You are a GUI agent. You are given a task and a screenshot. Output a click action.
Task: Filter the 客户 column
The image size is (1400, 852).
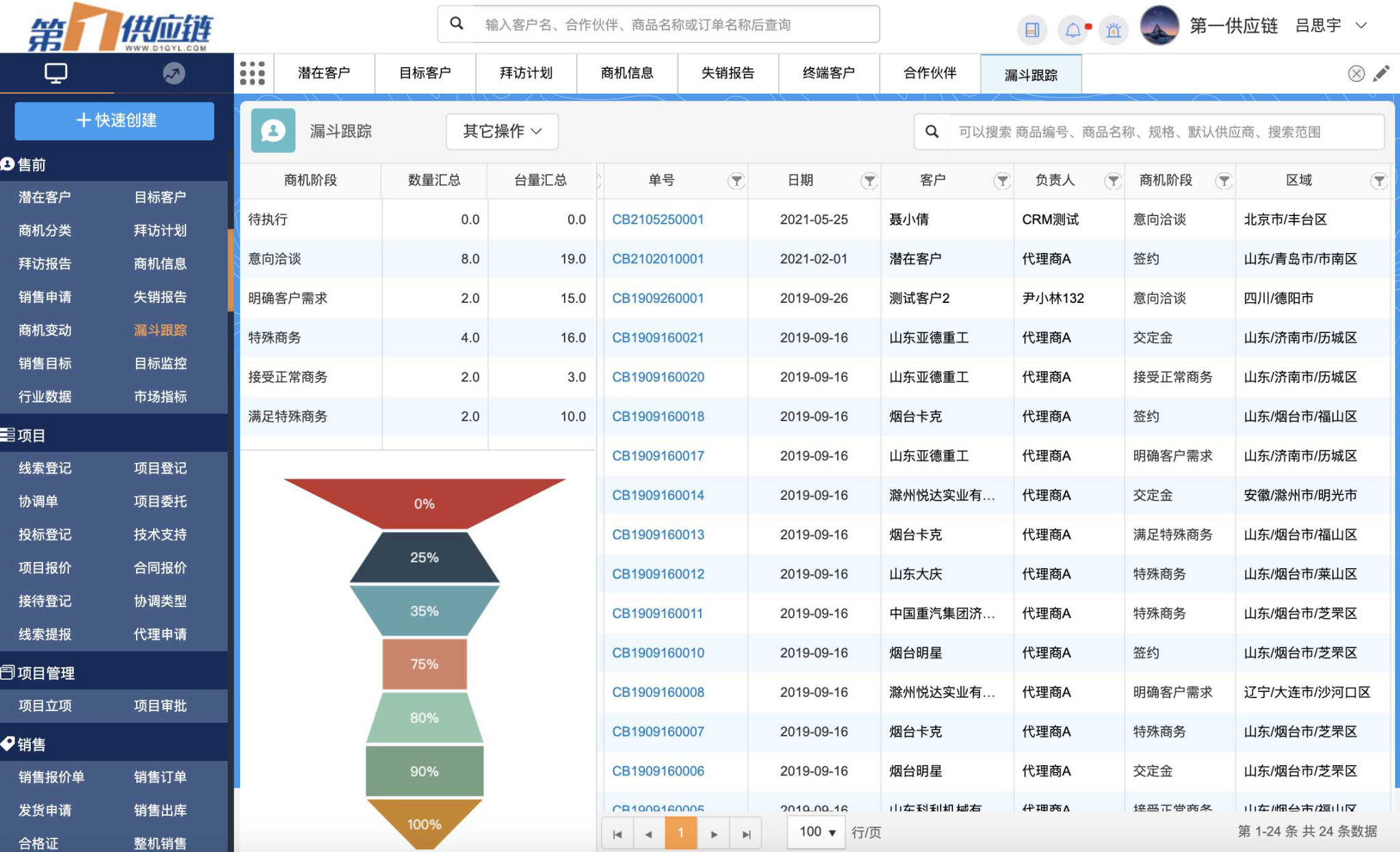click(1002, 181)
